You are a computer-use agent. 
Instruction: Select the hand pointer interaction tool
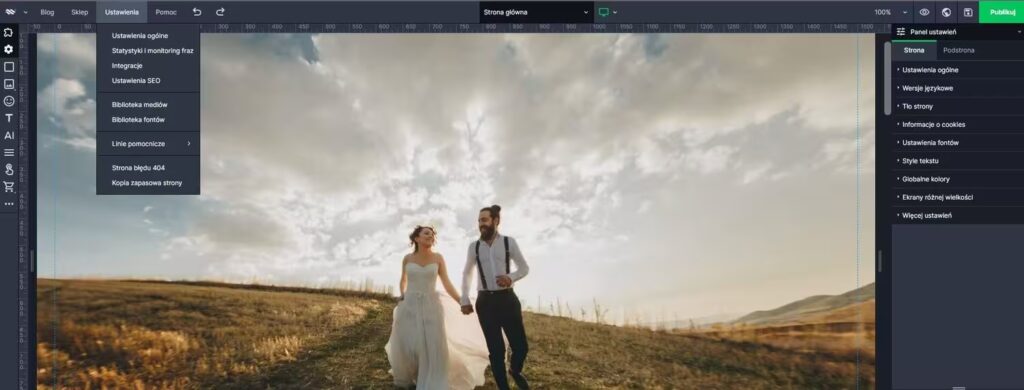8,170
